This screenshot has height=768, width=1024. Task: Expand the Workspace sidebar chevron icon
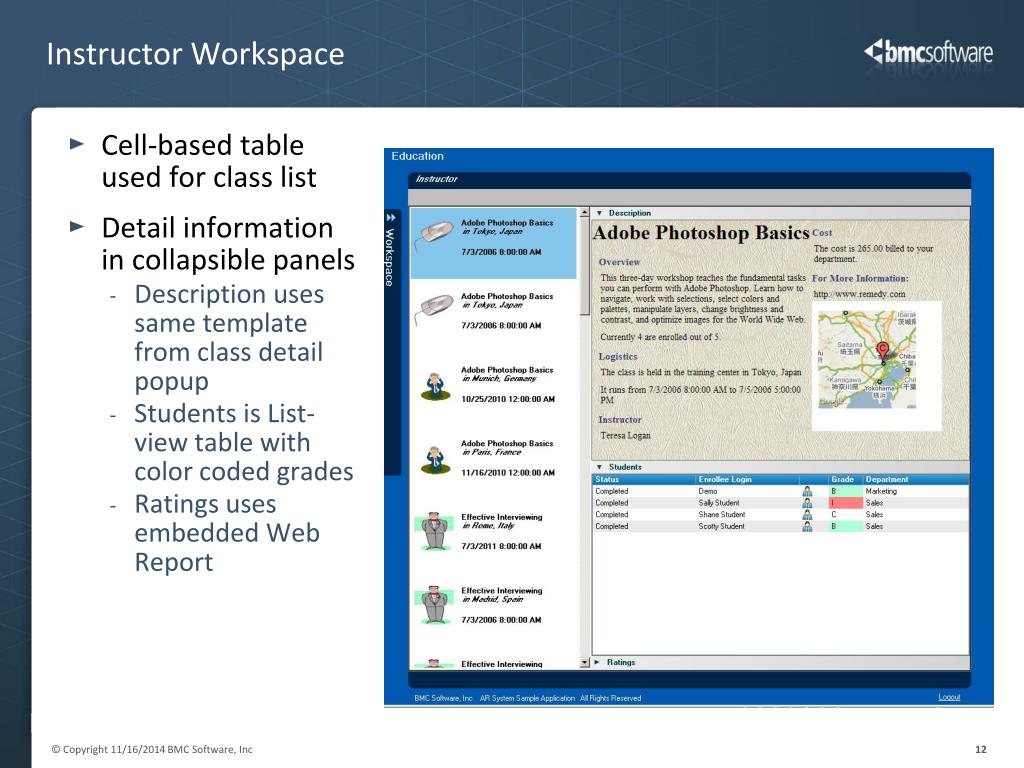pyautogui.click(x=391, y=217)
